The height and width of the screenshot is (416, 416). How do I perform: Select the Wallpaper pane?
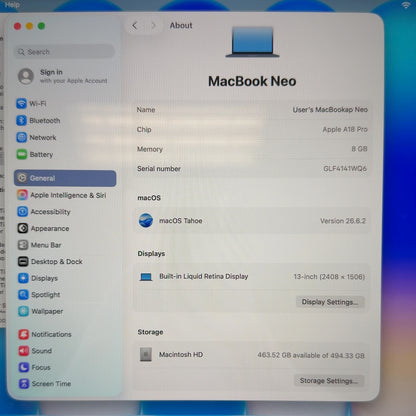(x=41, y=311)
